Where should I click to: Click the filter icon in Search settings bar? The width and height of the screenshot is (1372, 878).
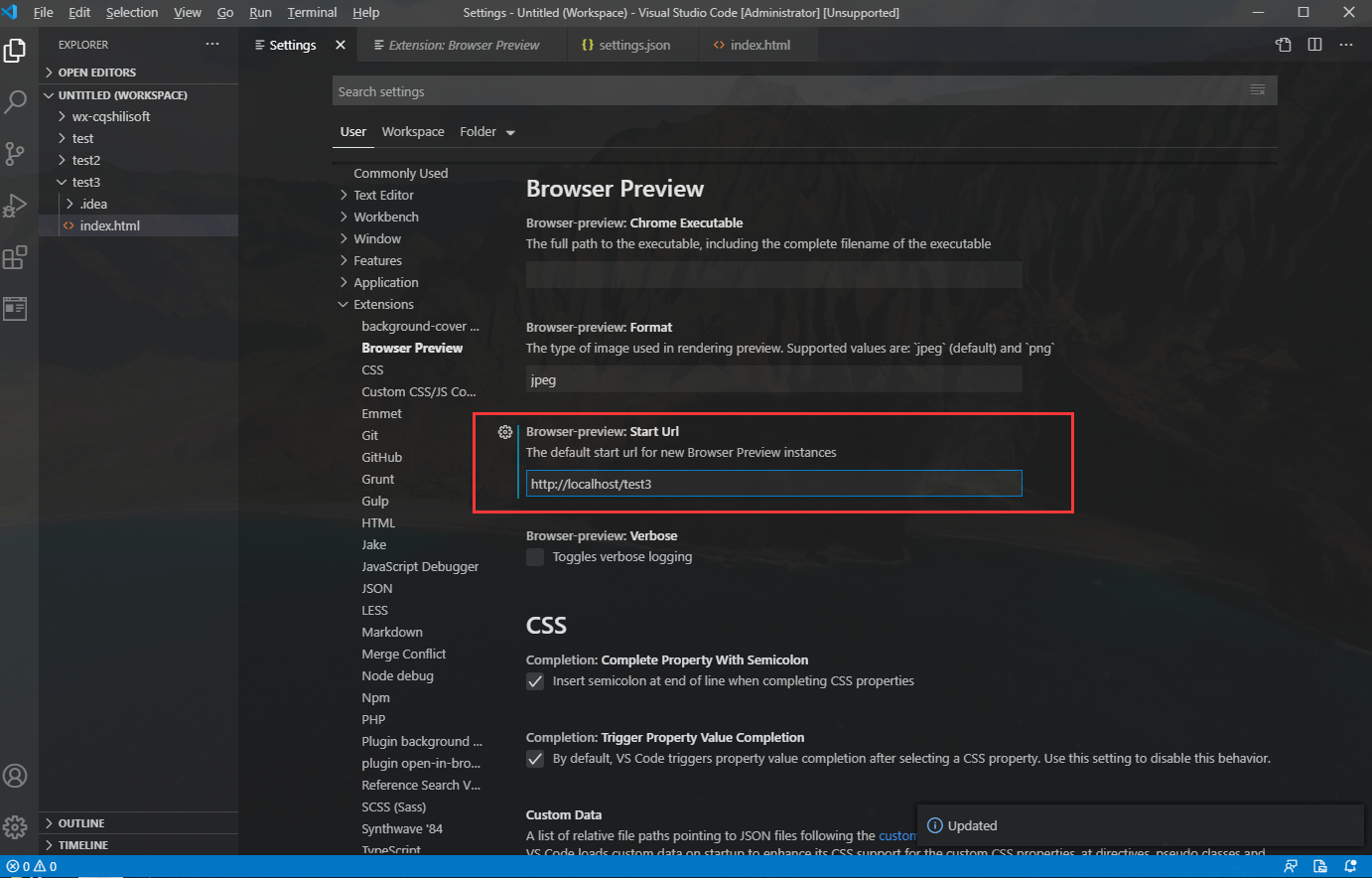pos(1258,90)
